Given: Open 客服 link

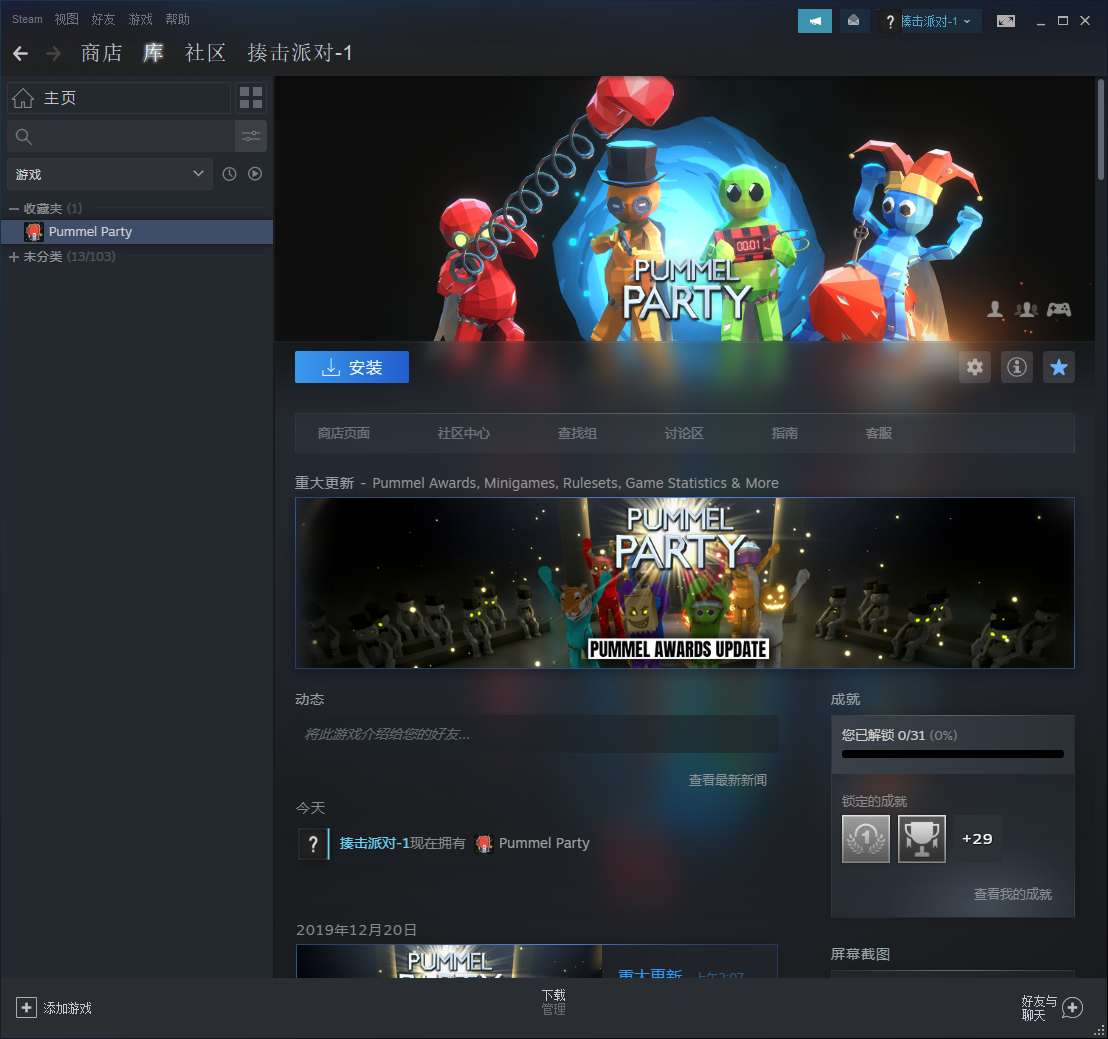Looking at the screenshot, I should pos(879,433).
